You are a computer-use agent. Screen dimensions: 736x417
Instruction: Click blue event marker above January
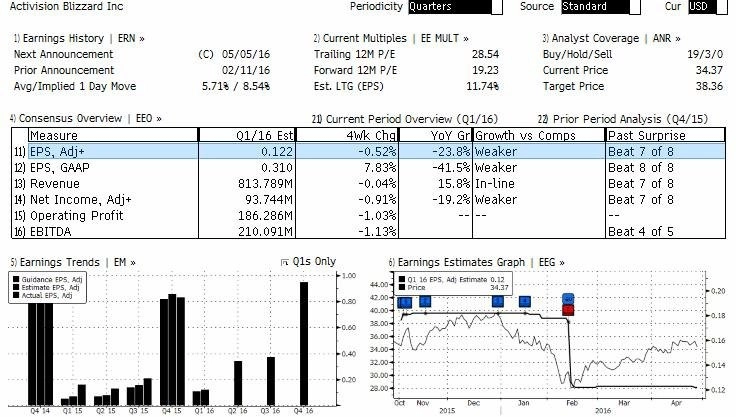point(525,301)
